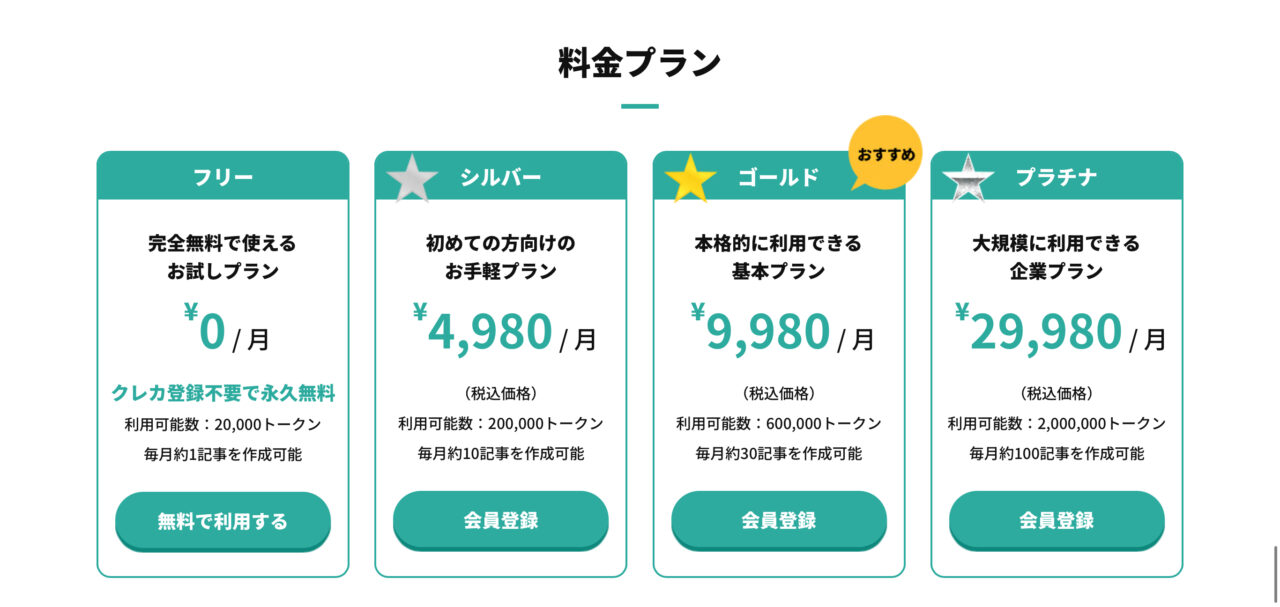This screenshot has width=1280, height=607.
Task: Click the ¥4,980 price on シルバー plan
Action: tap(490, 330)
